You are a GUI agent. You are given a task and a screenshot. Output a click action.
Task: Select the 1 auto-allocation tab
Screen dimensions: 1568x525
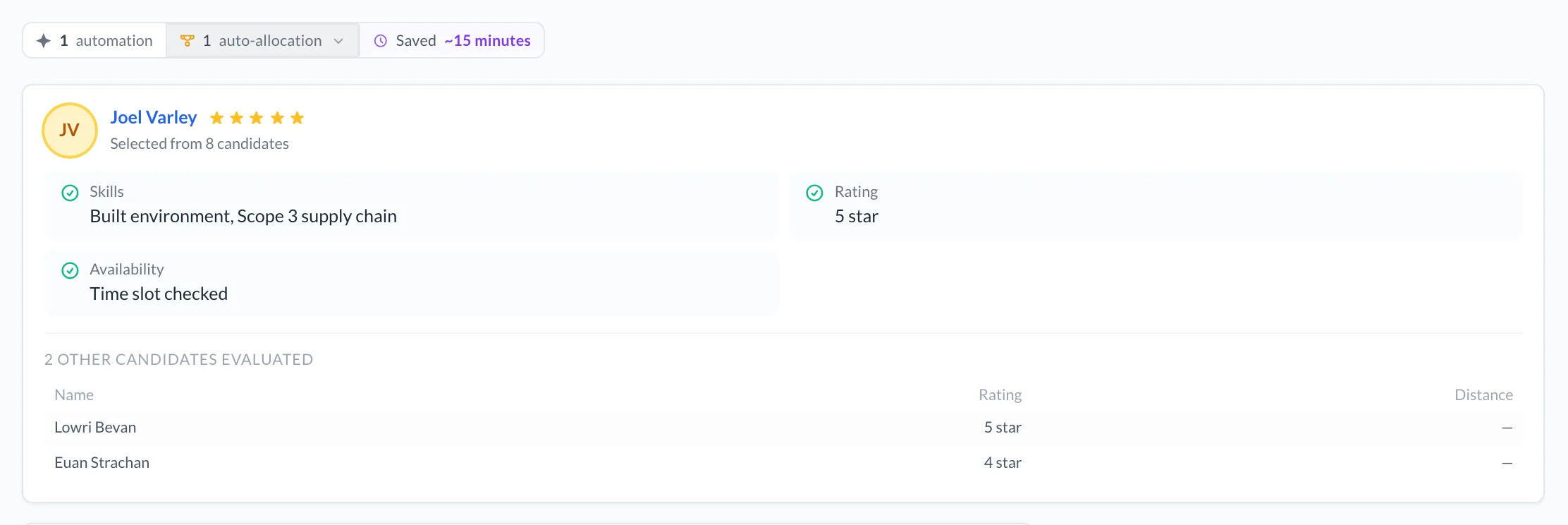(x=263, y=41)
